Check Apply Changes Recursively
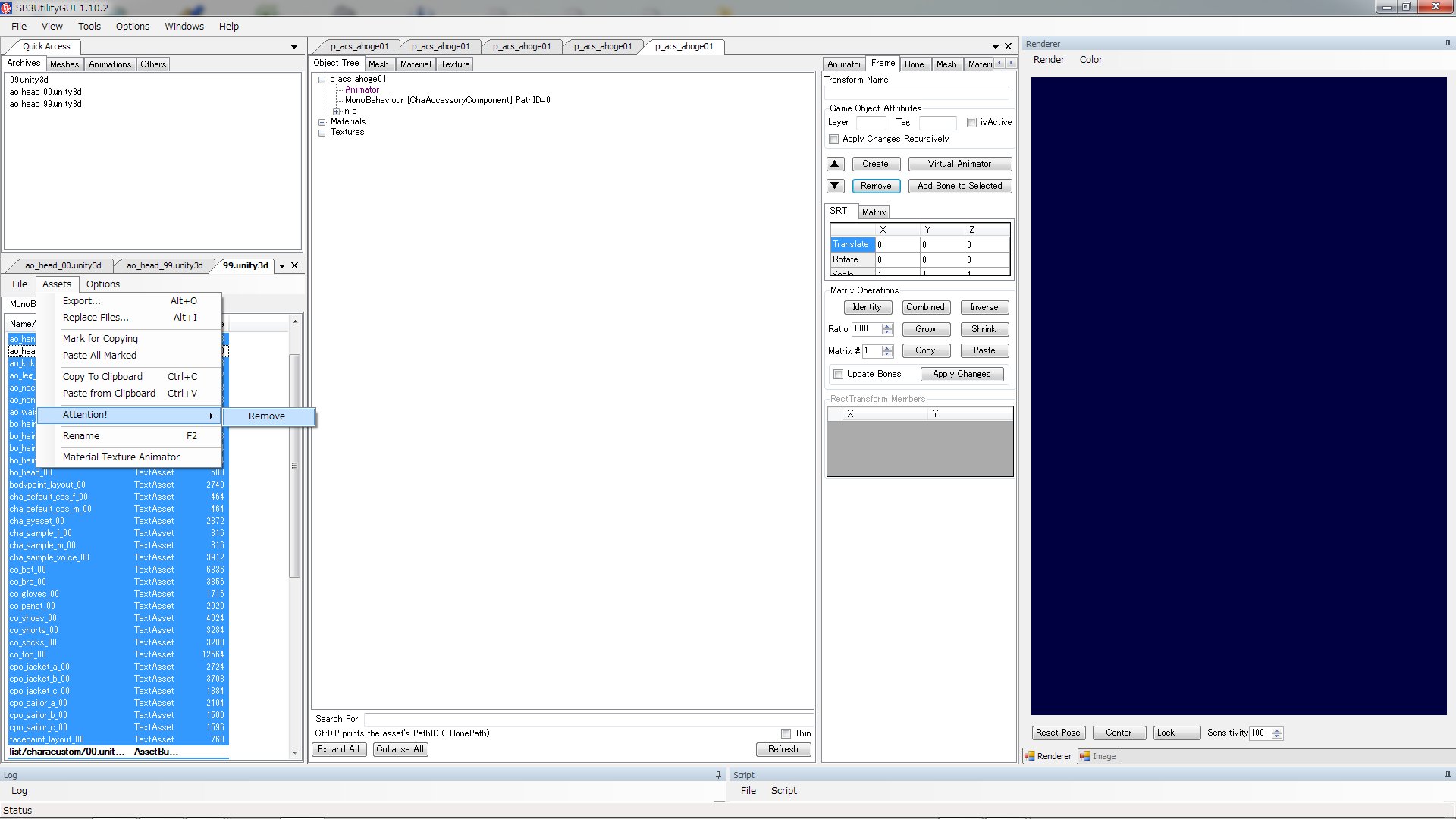 (834, 139)
